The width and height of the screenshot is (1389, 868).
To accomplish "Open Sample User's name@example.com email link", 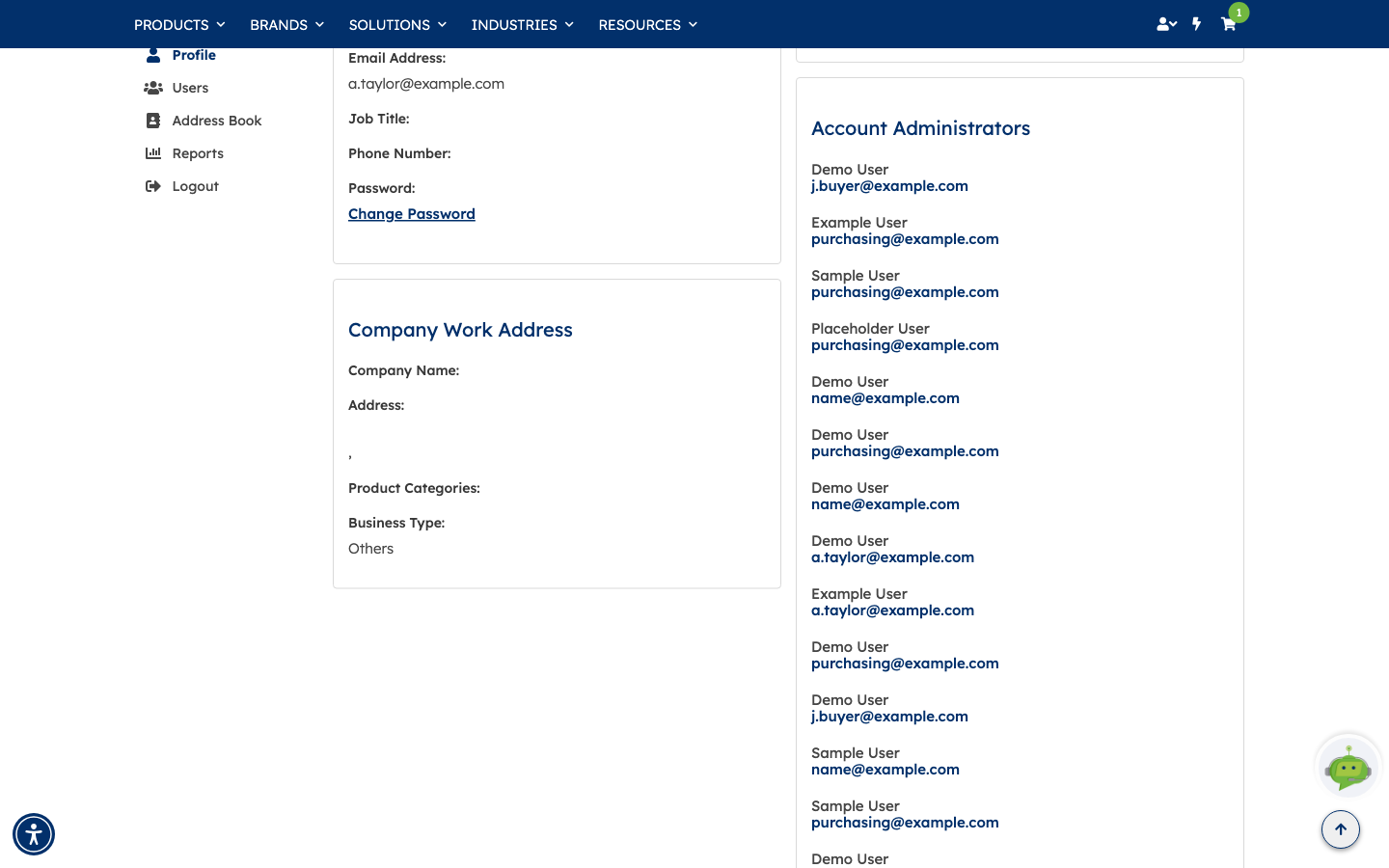I will (x=885, y=770).
